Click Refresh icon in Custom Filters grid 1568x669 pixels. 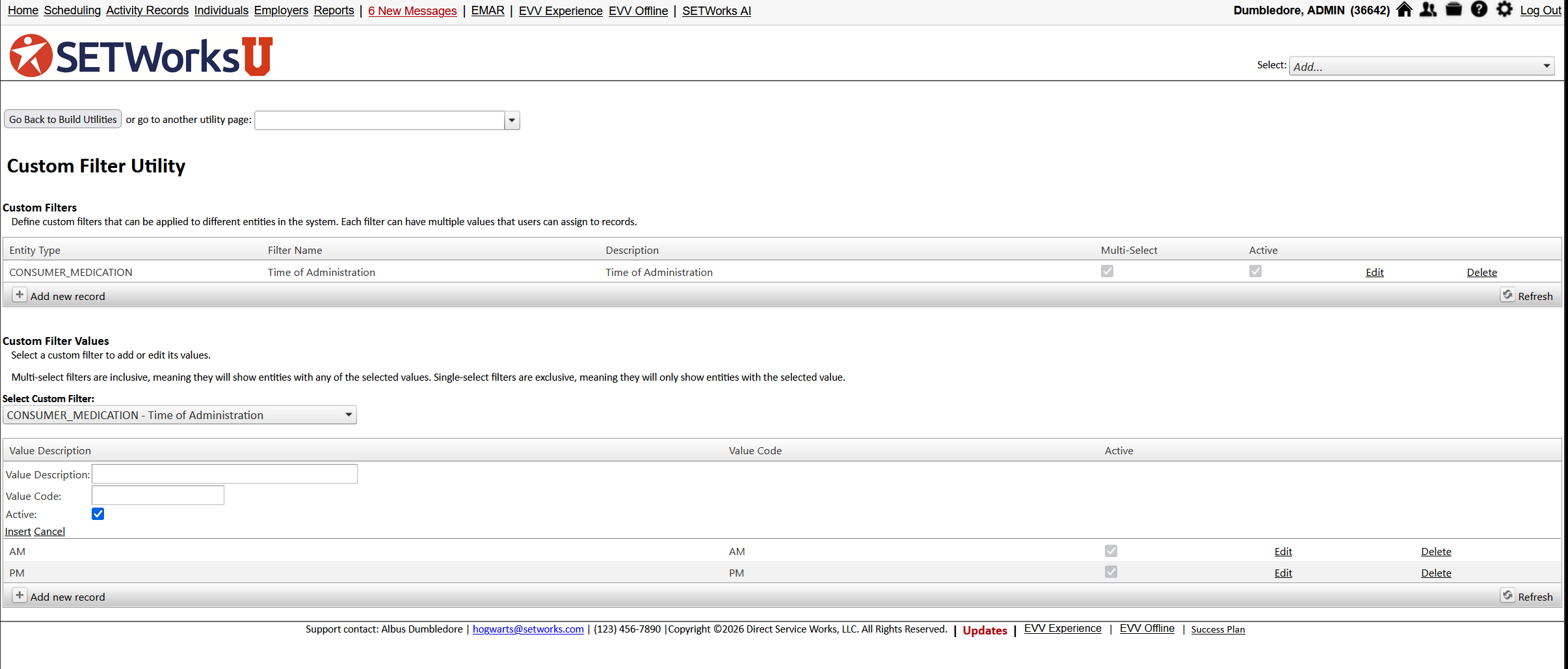click(x=1508, y=295)
